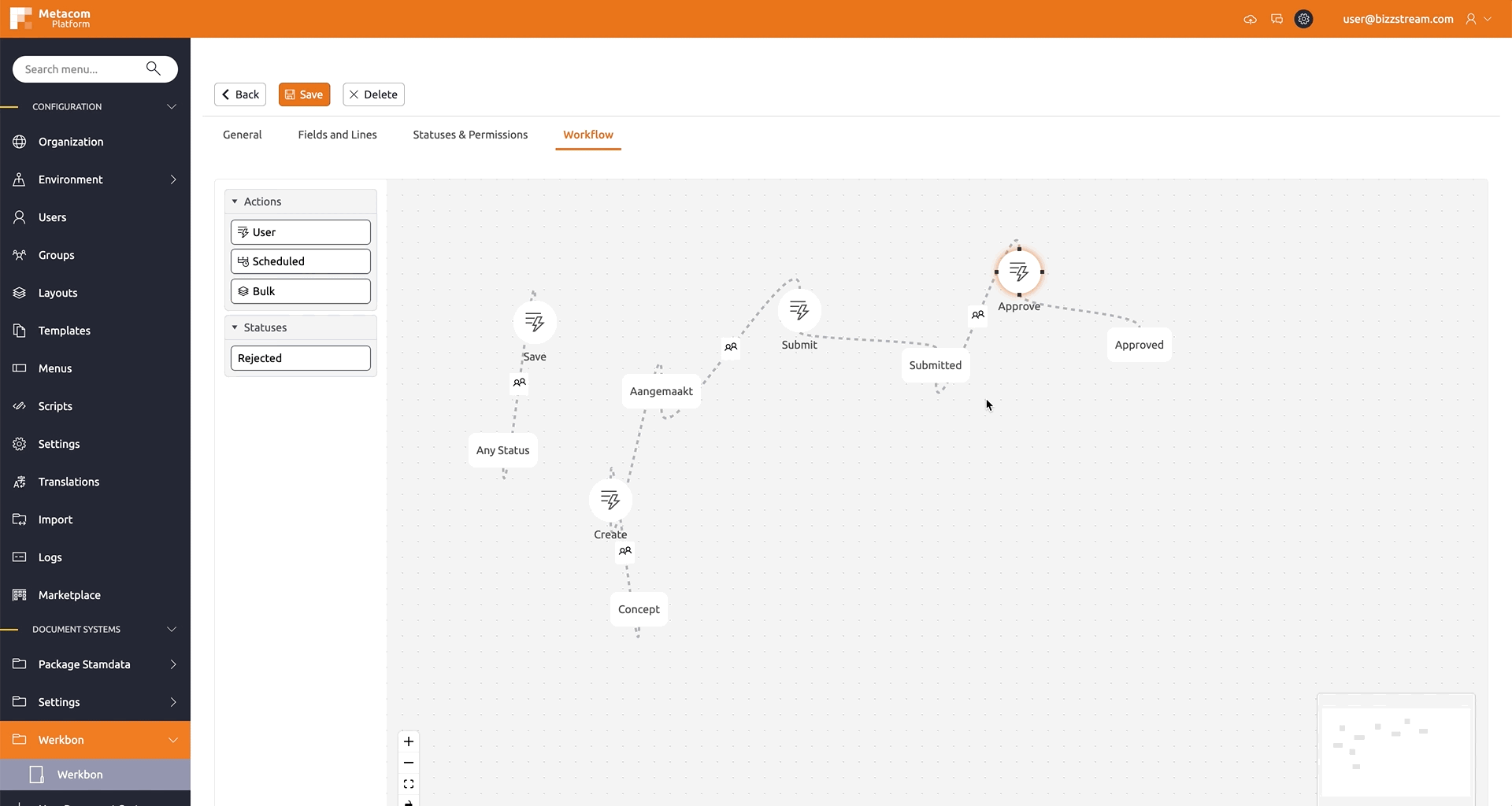
Task: Collapse the Werkbon folder chevron
Action: [x=173, y=740]
